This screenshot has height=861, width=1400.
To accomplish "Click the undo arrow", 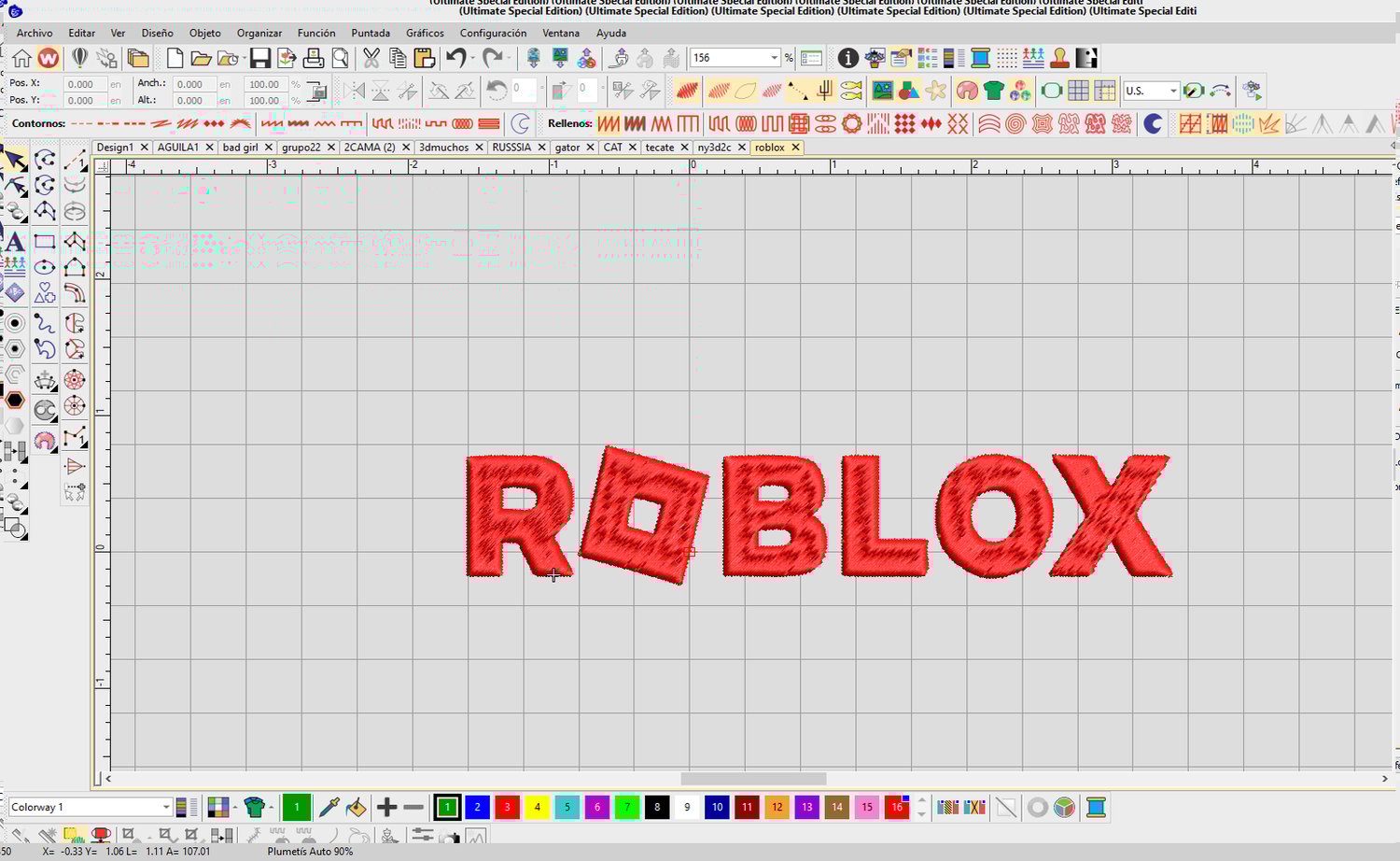I will 455,59.
